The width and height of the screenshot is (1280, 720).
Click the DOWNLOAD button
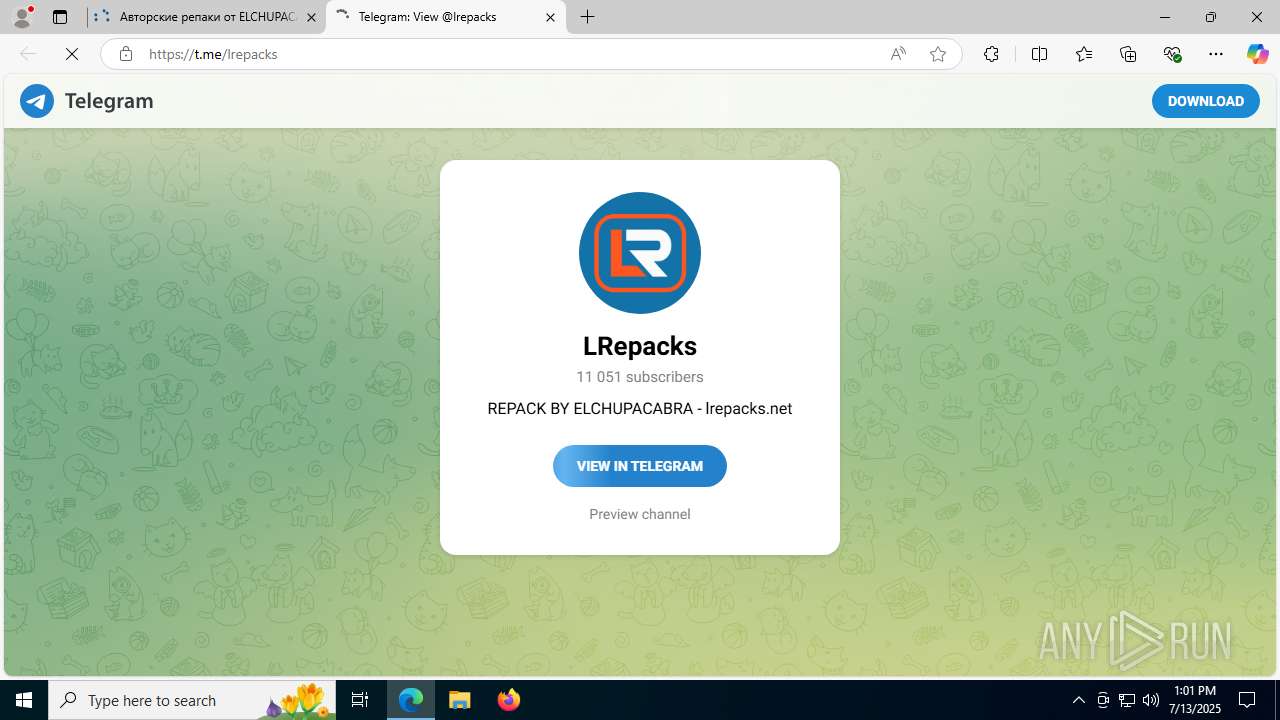pos(1206,101)
